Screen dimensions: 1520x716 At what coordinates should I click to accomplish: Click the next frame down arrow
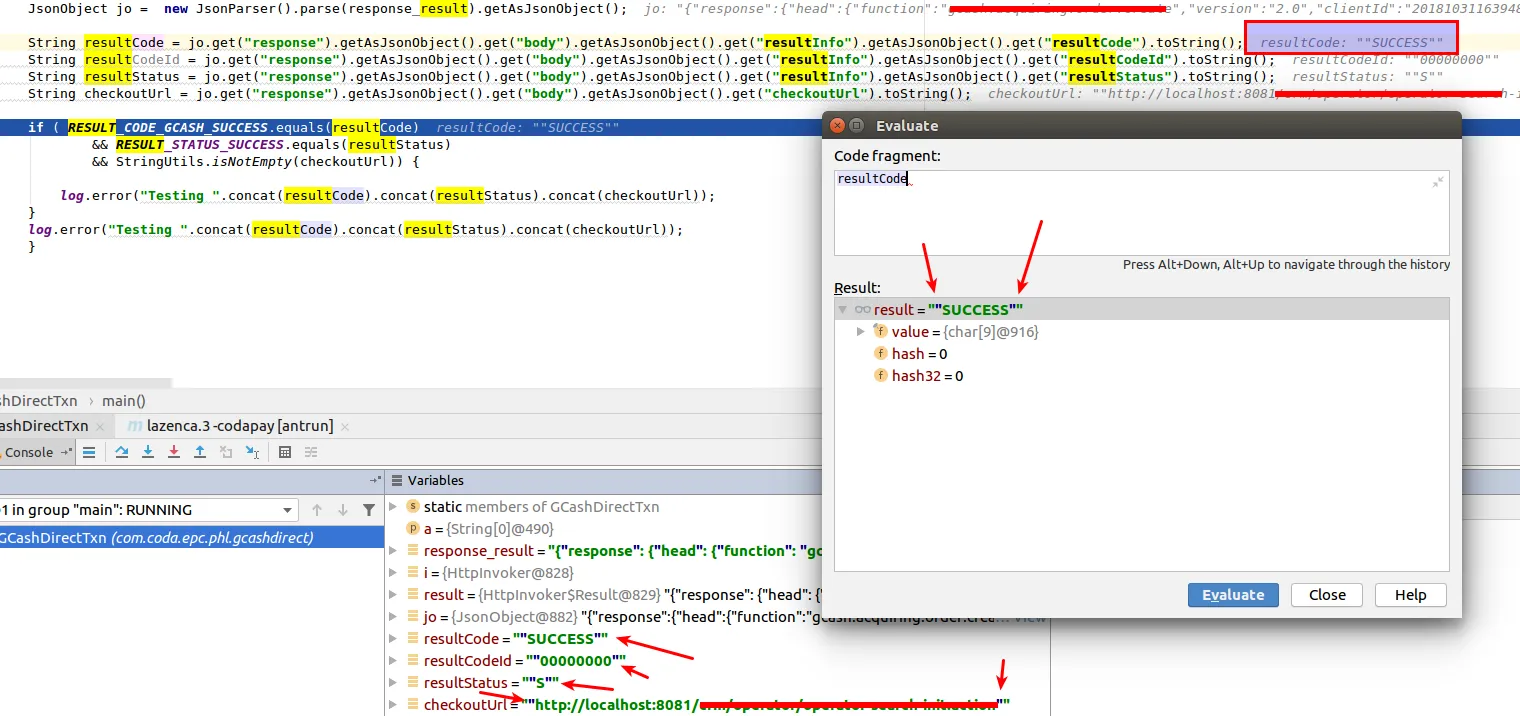coord(343,510)
